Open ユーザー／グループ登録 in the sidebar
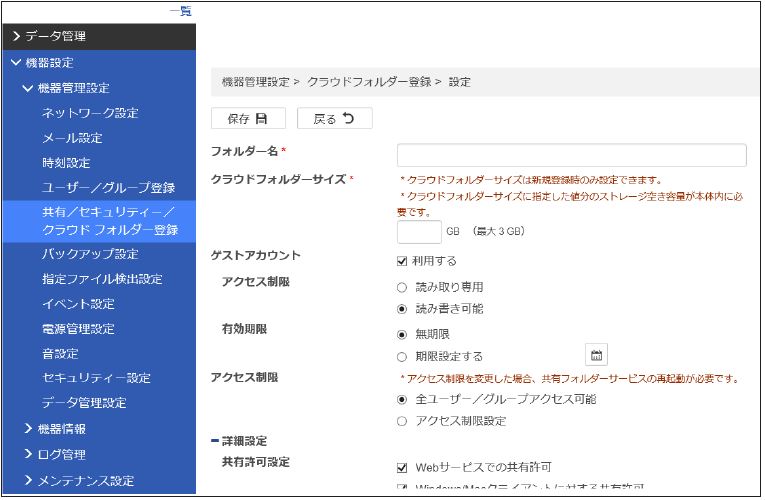 [108, 188]
